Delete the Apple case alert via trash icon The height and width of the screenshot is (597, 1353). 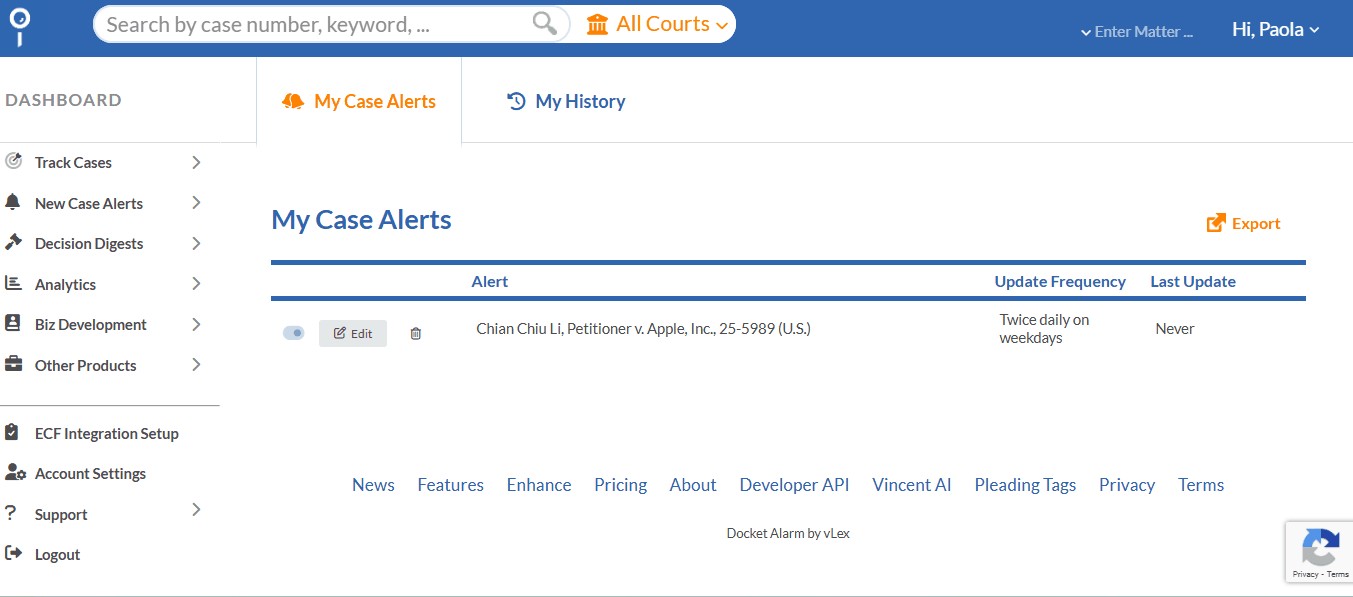[x=416, y=334]
